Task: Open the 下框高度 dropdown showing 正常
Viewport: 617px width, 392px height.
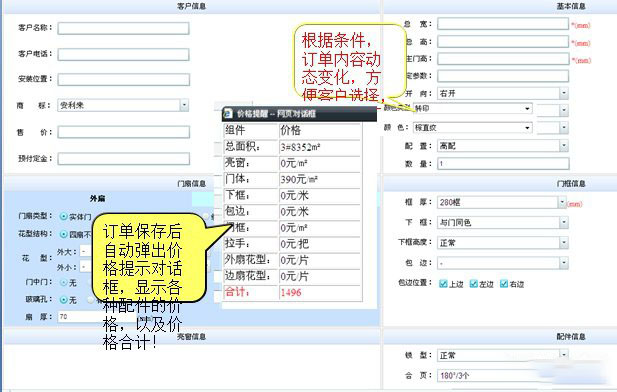Action: click(x=503, y=243)
